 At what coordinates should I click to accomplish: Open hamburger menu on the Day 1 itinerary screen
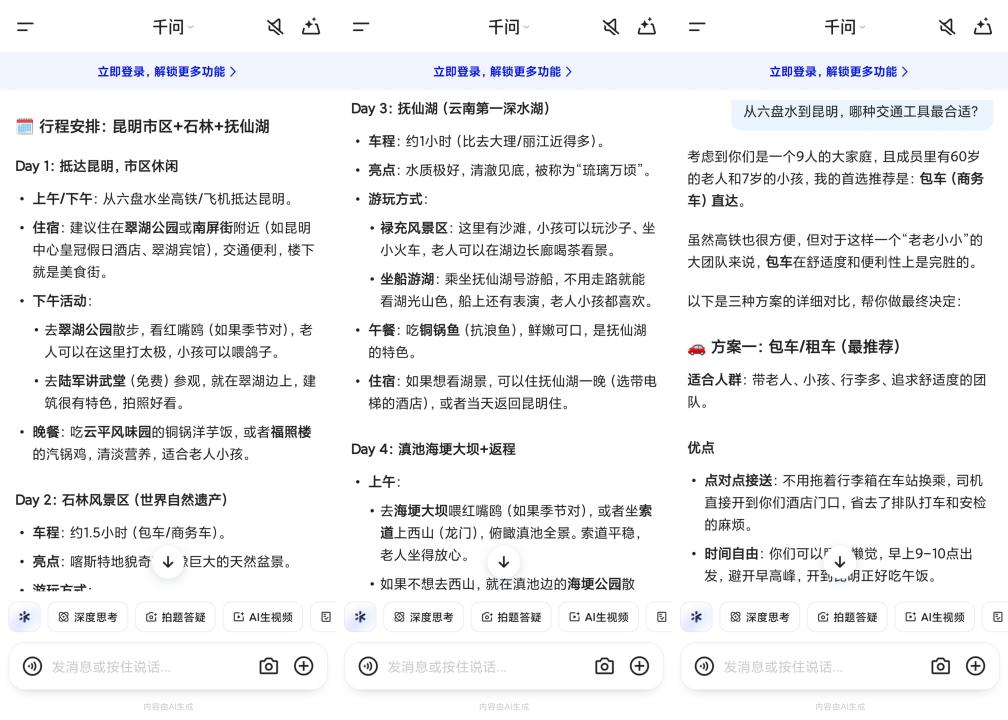tap(25, 27)
